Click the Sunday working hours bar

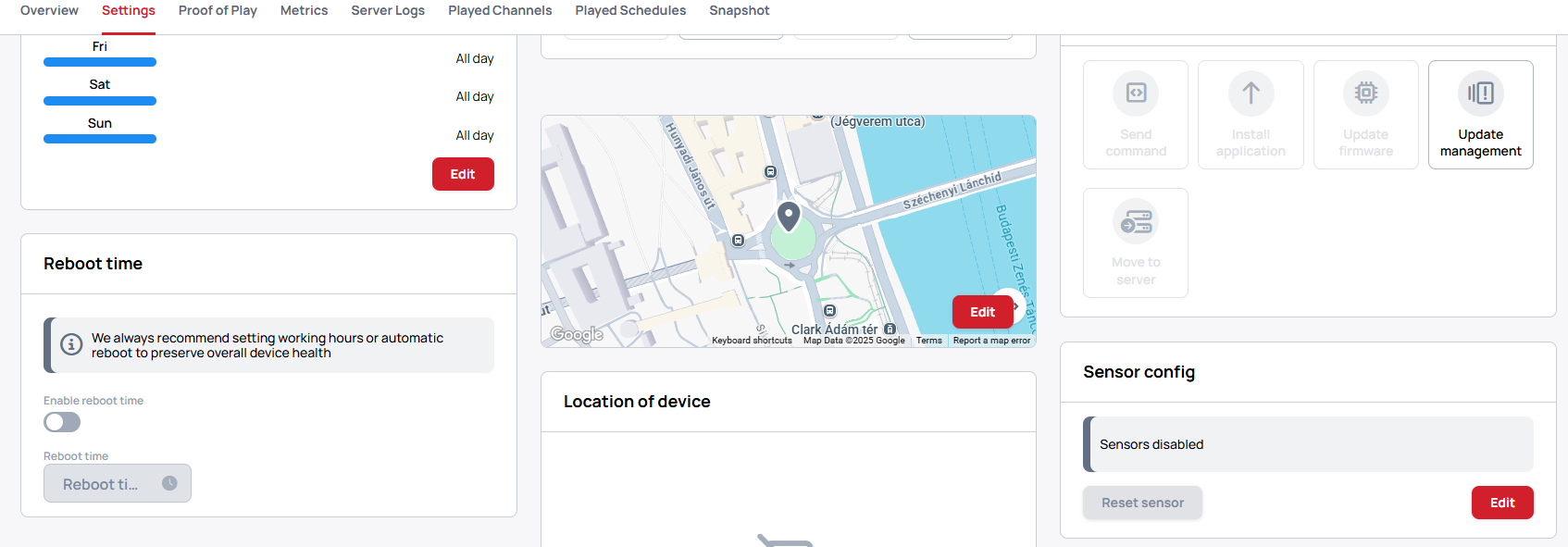[100, 139]
